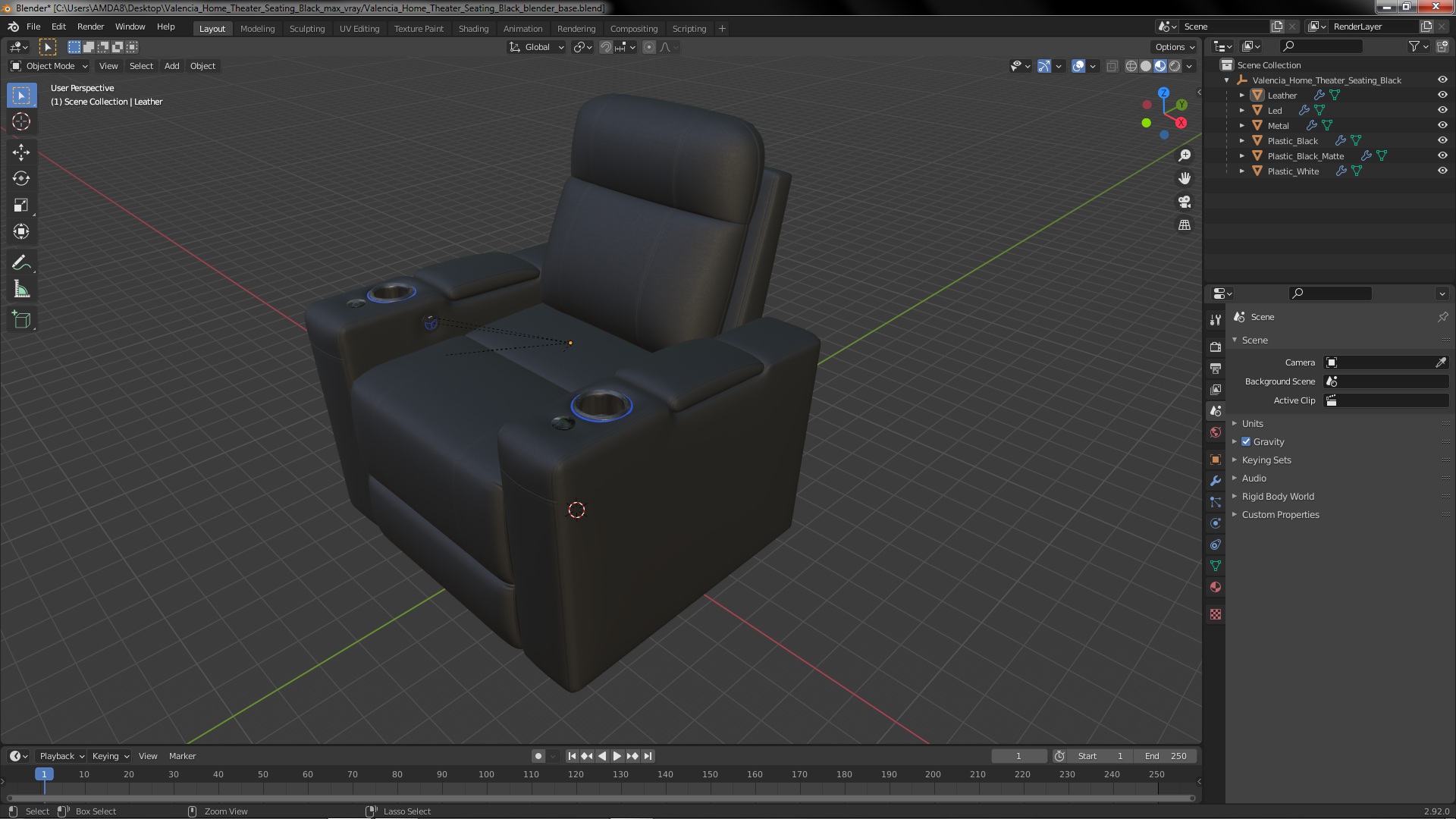Click the current frame number field
1456x819 pixels.
coord(1018,756)
